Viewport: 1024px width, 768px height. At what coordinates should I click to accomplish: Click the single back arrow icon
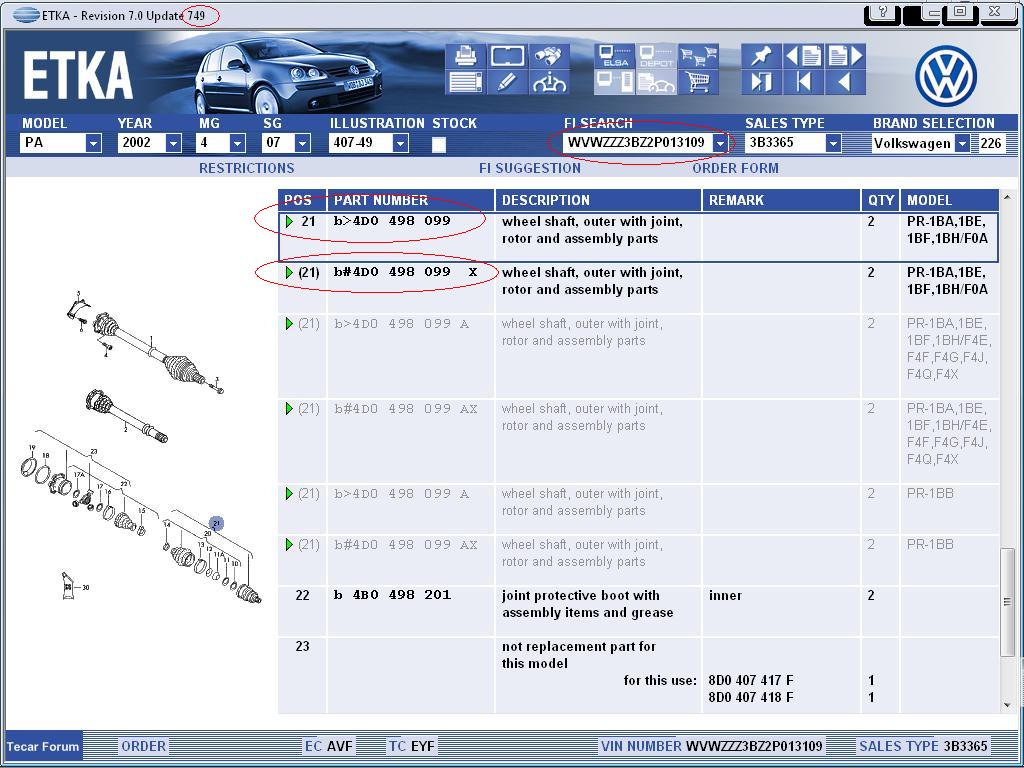point(846,82)
